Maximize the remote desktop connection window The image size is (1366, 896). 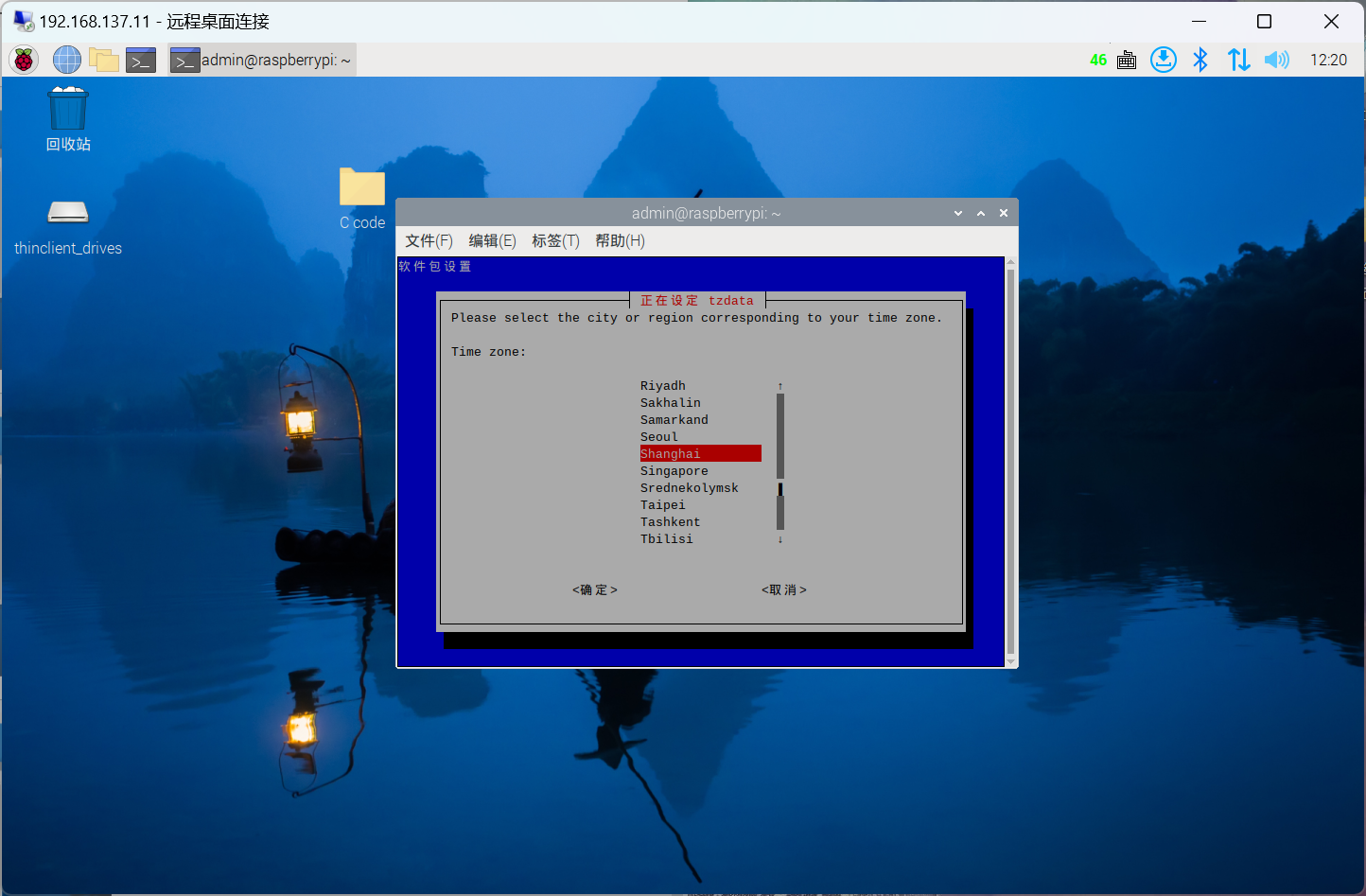[1264, 21]
